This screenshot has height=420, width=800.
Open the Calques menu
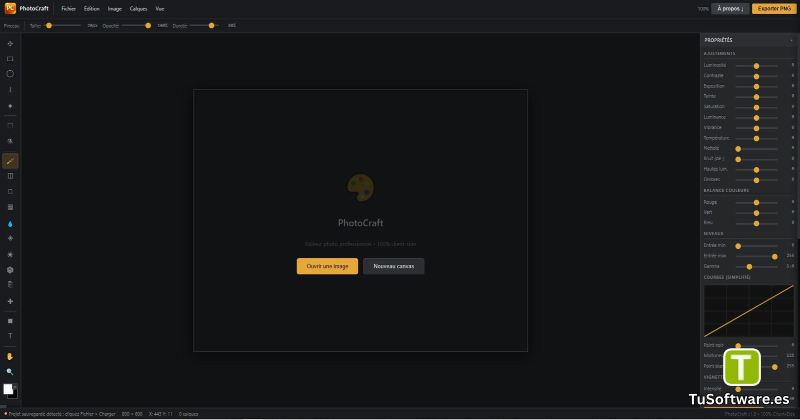(x=138, y=9)
